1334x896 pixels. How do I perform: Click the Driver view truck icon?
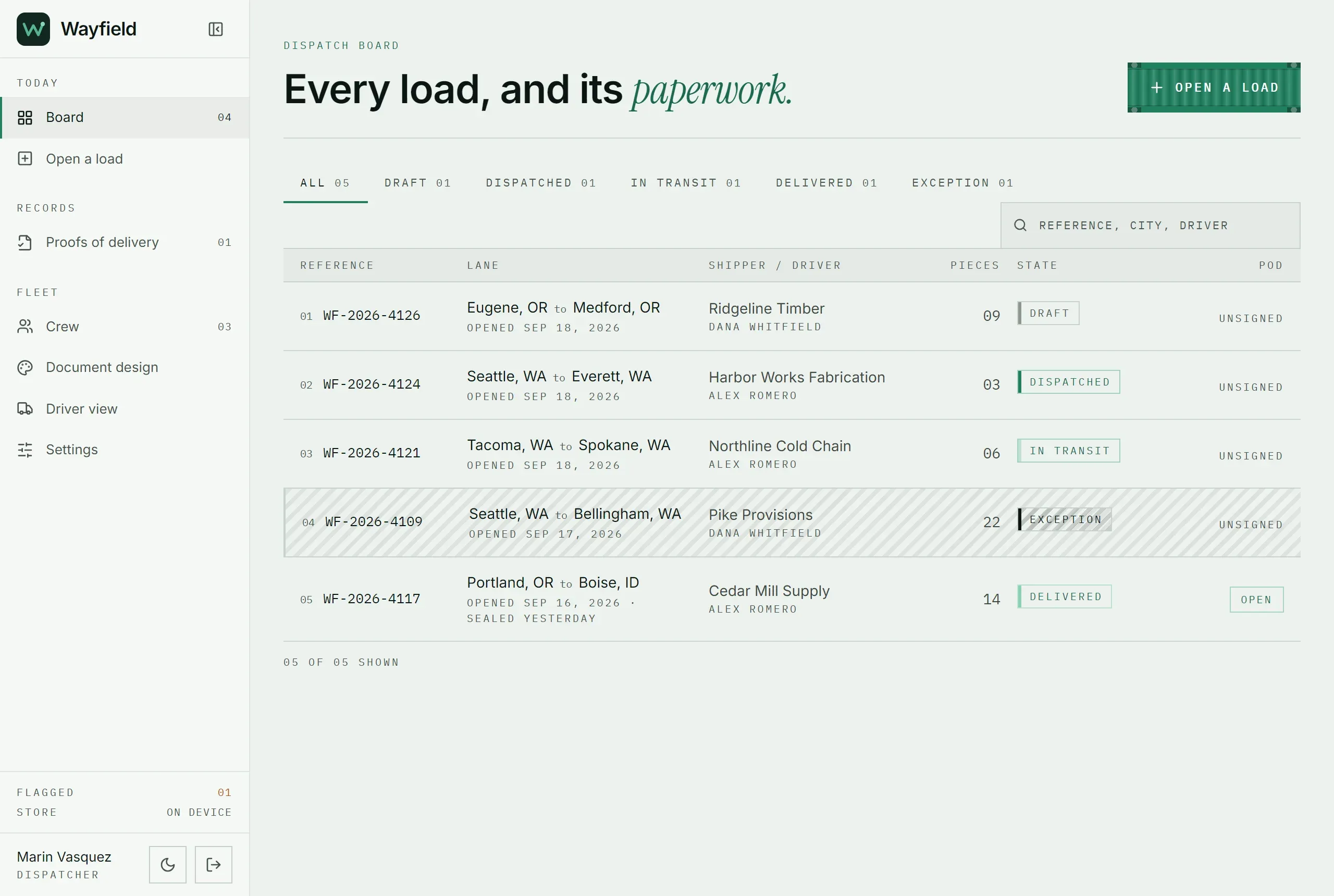pyautogui.click(x=25, y=408)
